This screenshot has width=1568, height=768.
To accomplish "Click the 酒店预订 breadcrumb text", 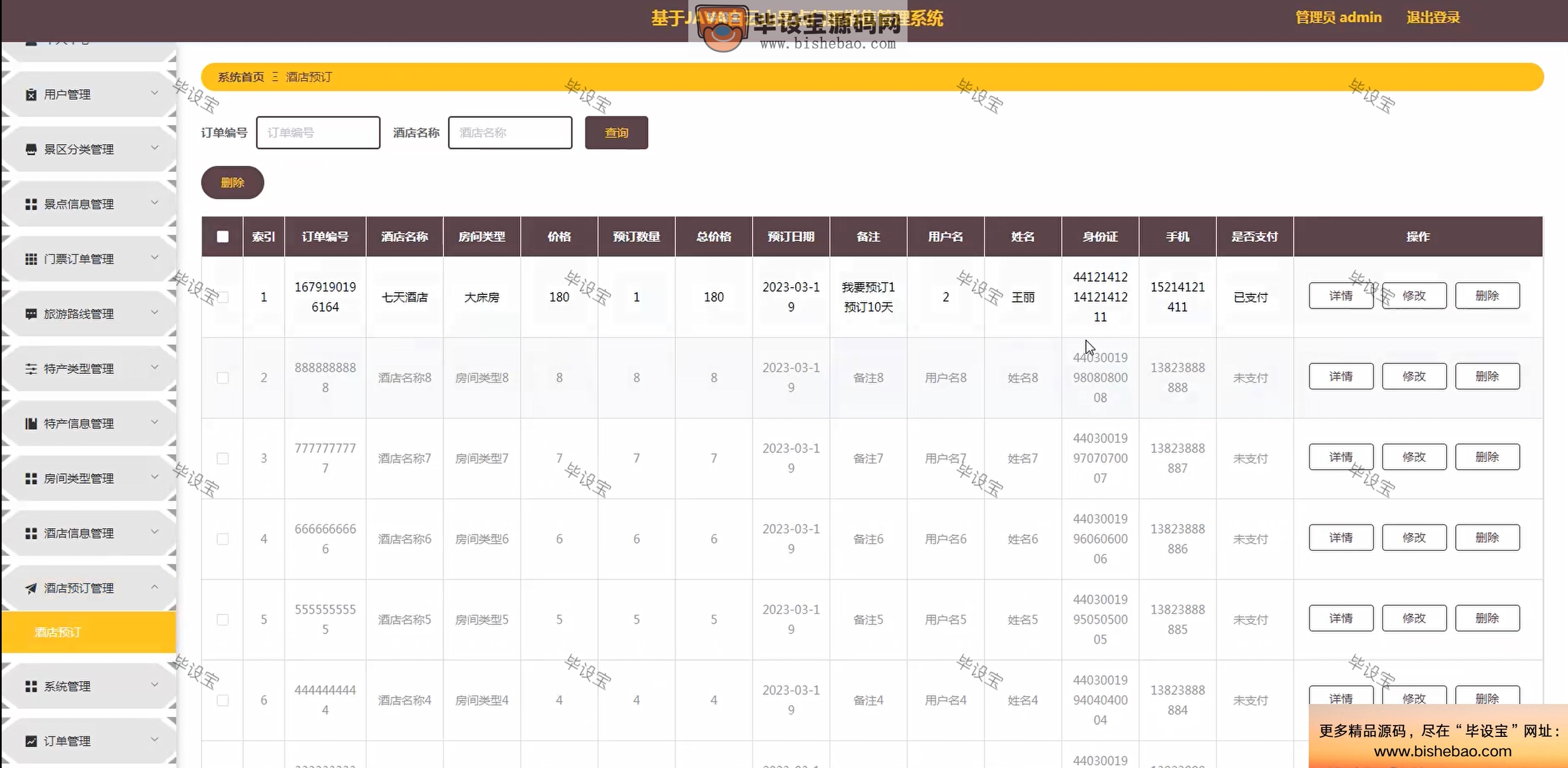I will 309,77.
